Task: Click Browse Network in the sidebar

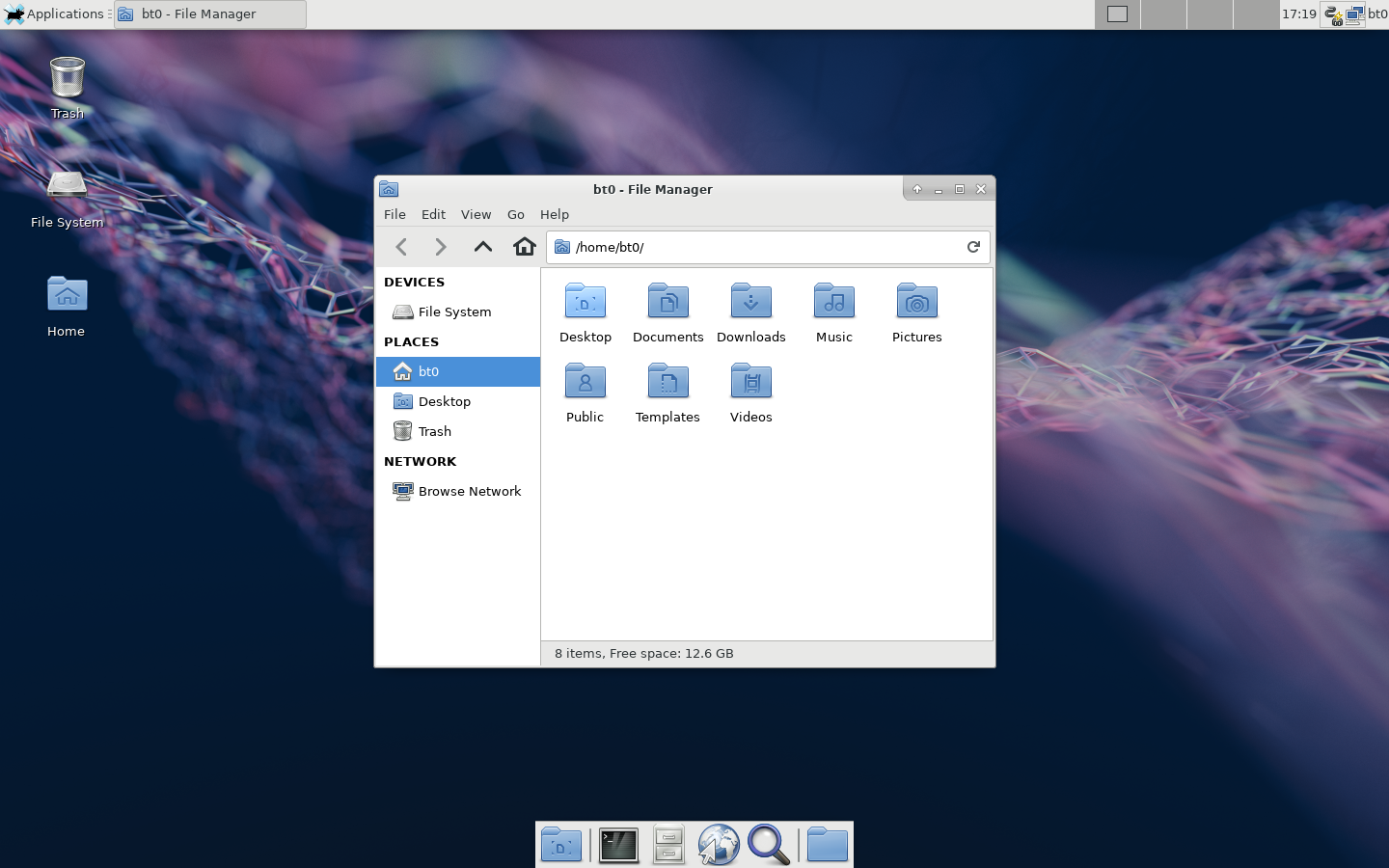Action: (x=469, y=491)
